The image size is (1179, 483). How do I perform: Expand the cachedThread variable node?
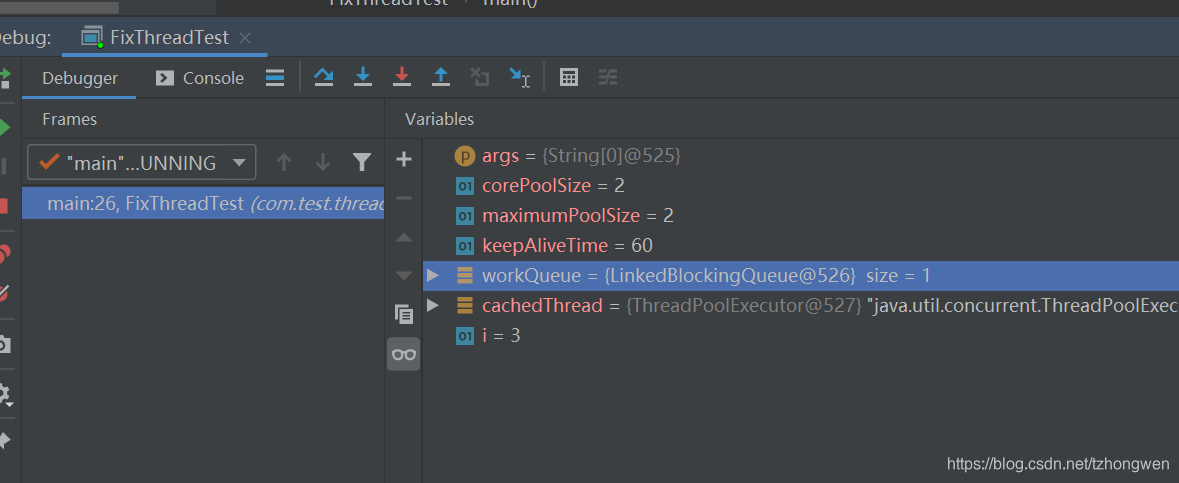click(432, 305)
